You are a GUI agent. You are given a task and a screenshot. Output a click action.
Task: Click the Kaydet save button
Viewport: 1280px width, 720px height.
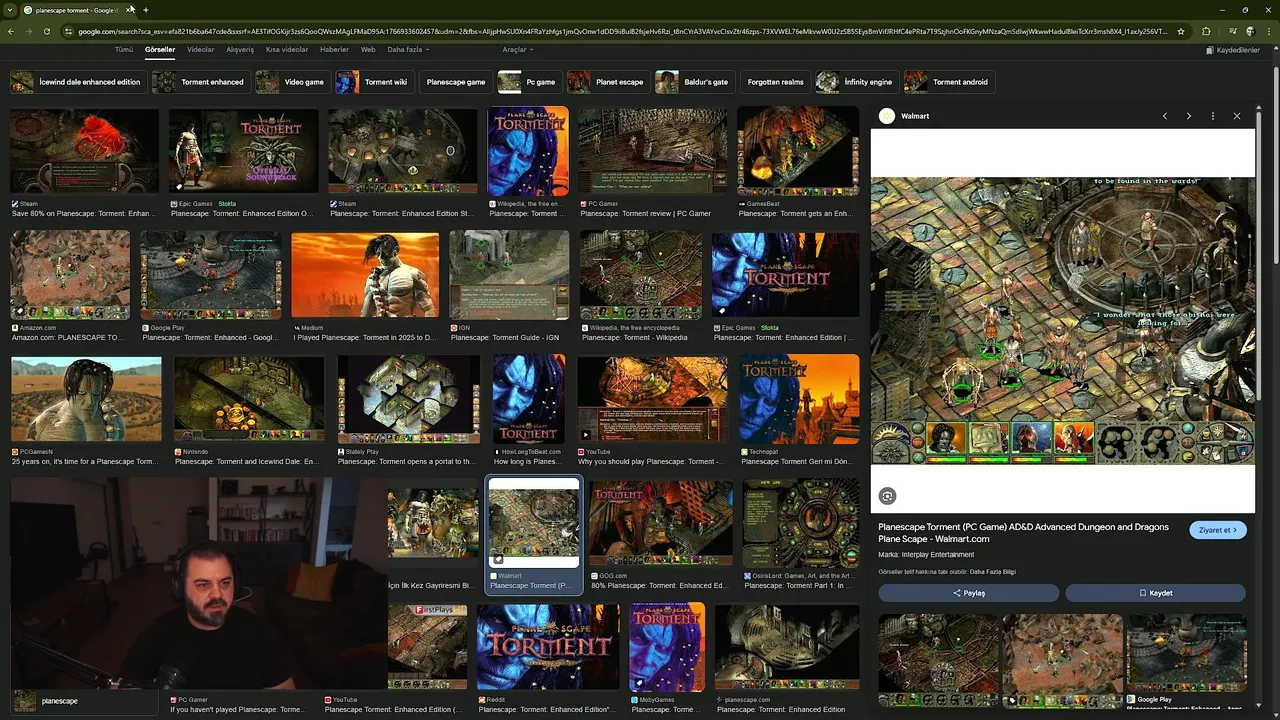pos(1156,593)
